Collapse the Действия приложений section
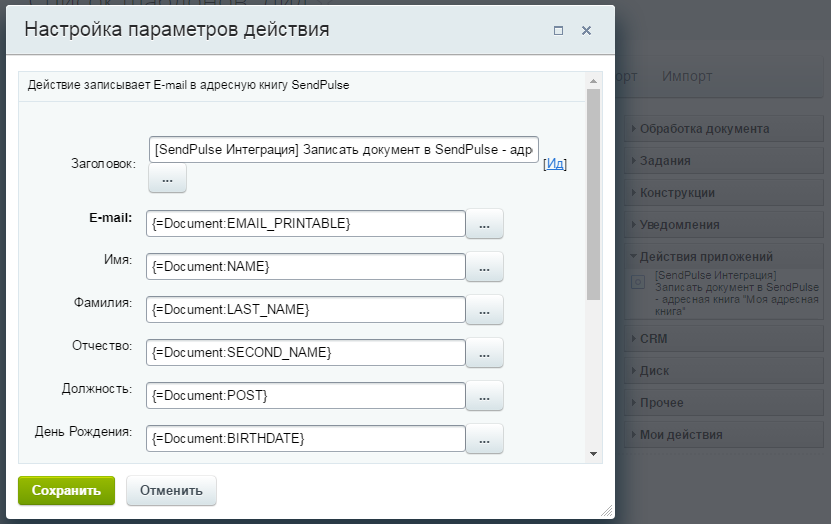 (706, 257)
